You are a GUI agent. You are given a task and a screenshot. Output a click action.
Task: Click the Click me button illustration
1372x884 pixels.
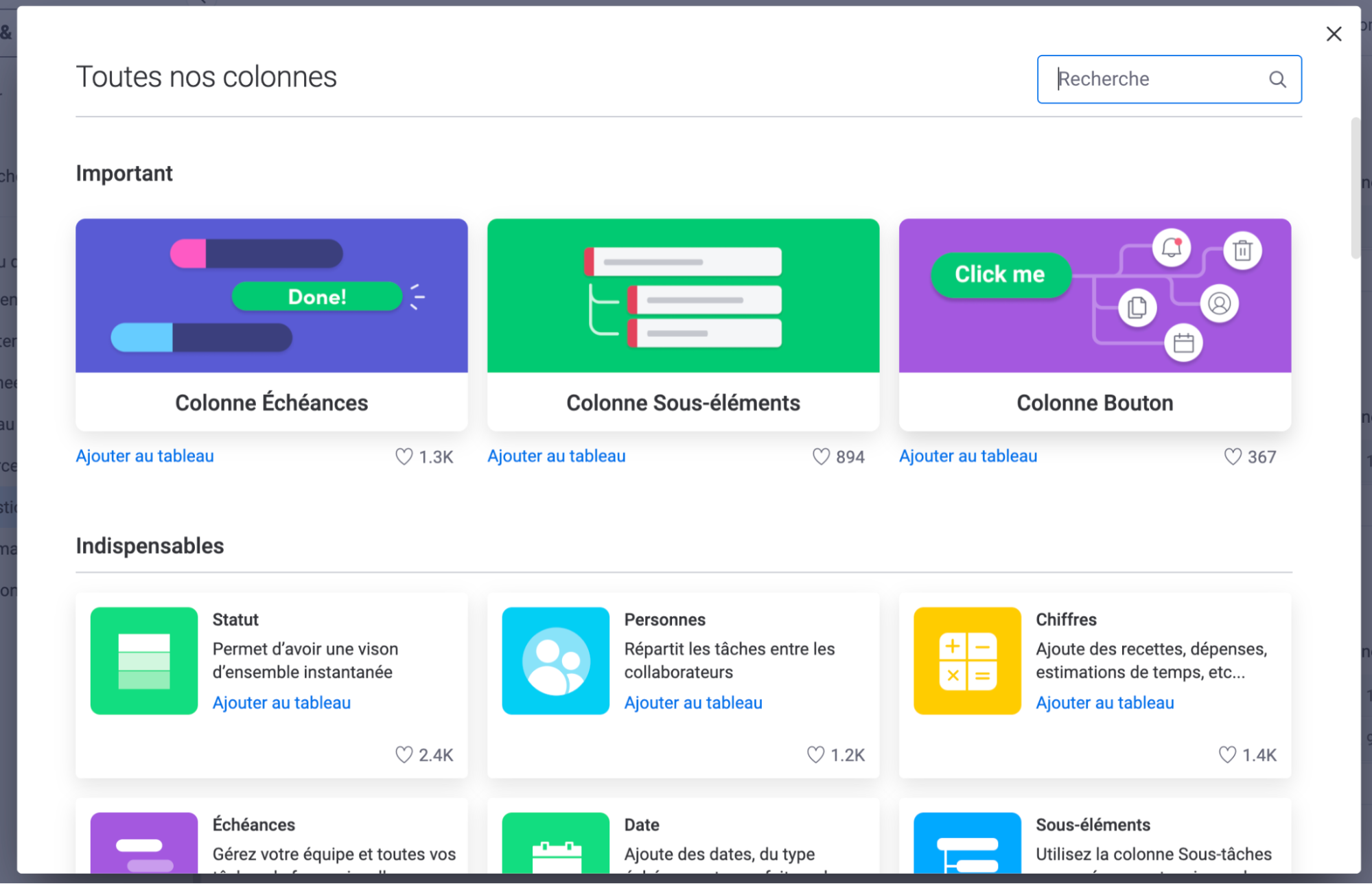click(x=1000, y=275)
